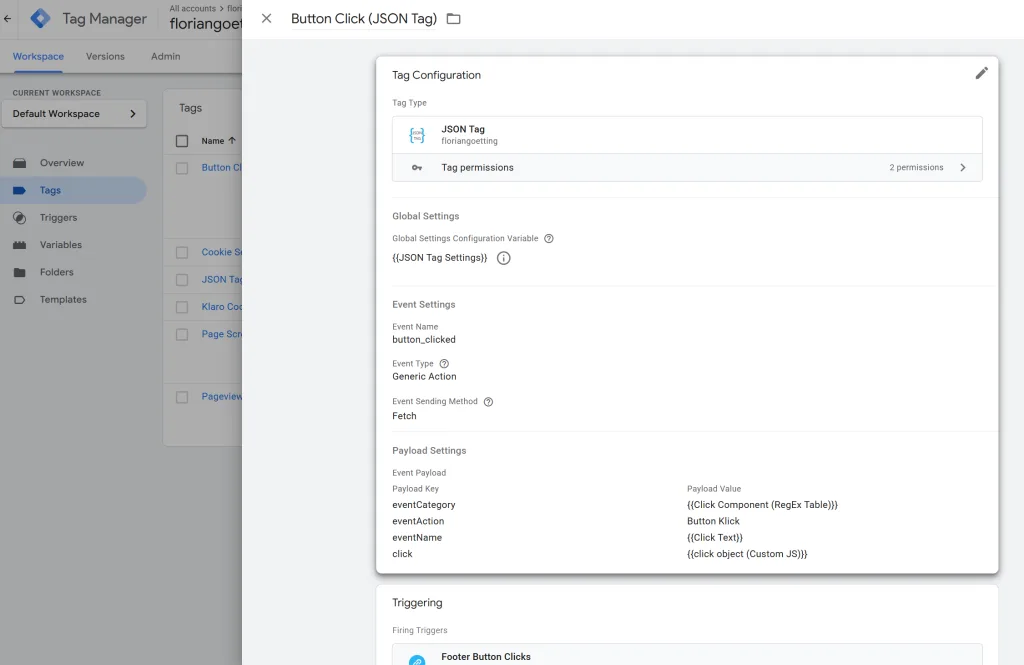Go back using the arrow beside Tag Manager

point(7,18)
